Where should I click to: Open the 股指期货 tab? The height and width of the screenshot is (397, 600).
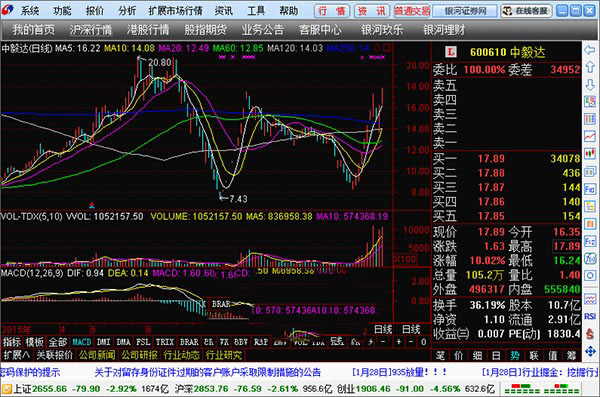(205, 30)
